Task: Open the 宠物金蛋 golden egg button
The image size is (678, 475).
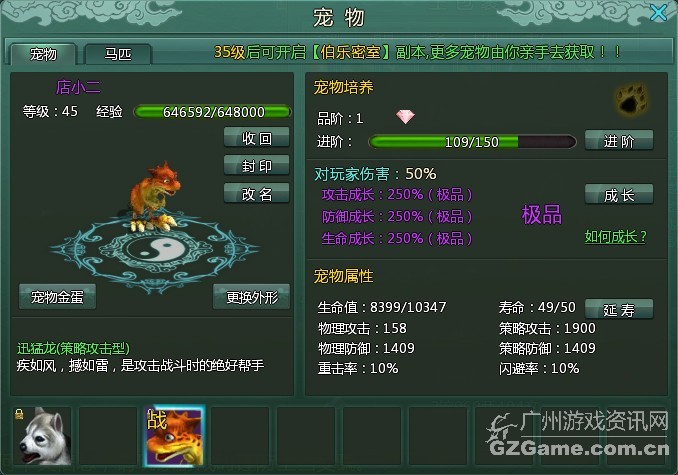Action: pos(58,297)
